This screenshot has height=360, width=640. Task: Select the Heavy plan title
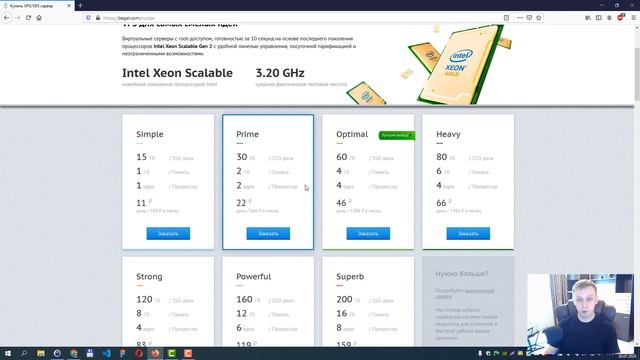pos(448,134)
